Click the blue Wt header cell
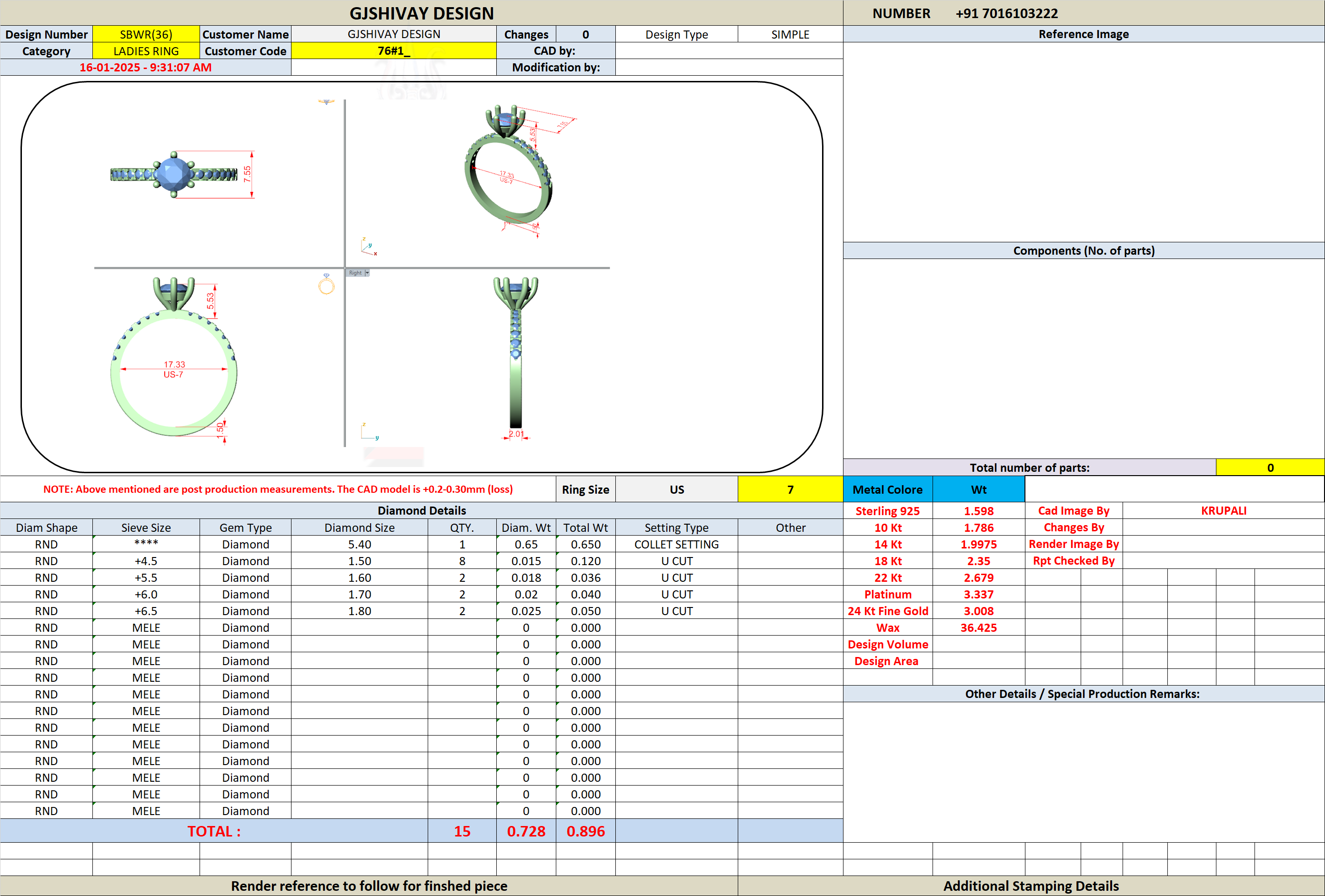1325x896 pixels. pyautogui.click(x=979, y=489)
